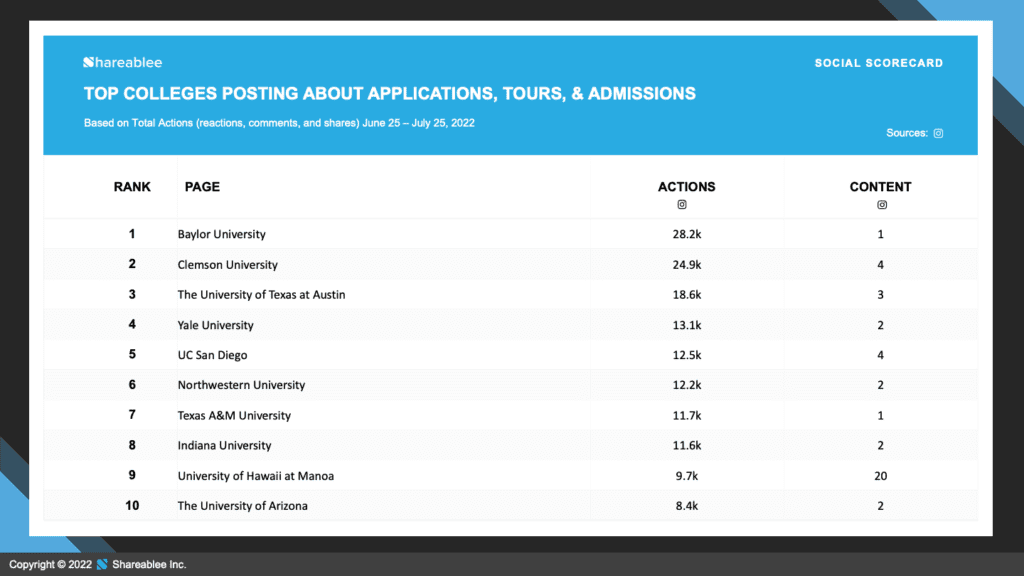The image size is (1024, 576).
Task: Click the CONTENT column header
Action: tap(880, 187)
